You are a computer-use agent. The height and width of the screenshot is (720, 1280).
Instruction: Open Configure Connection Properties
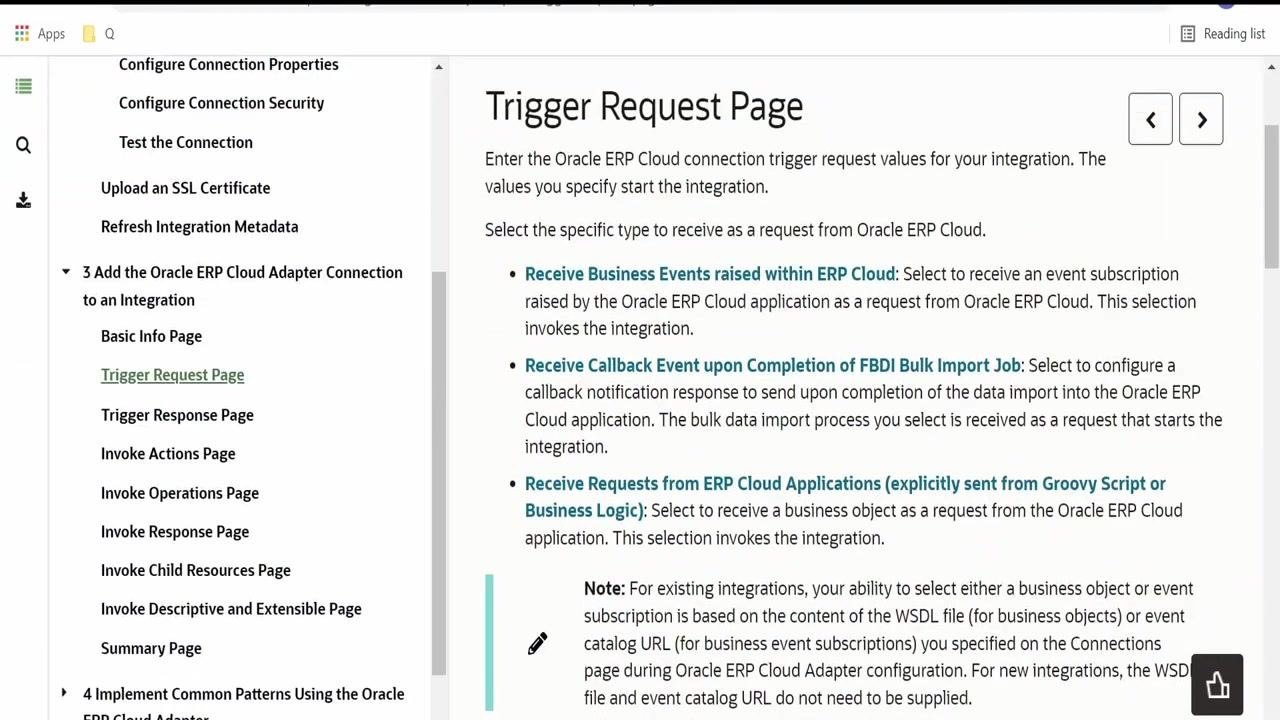point(228,64)
